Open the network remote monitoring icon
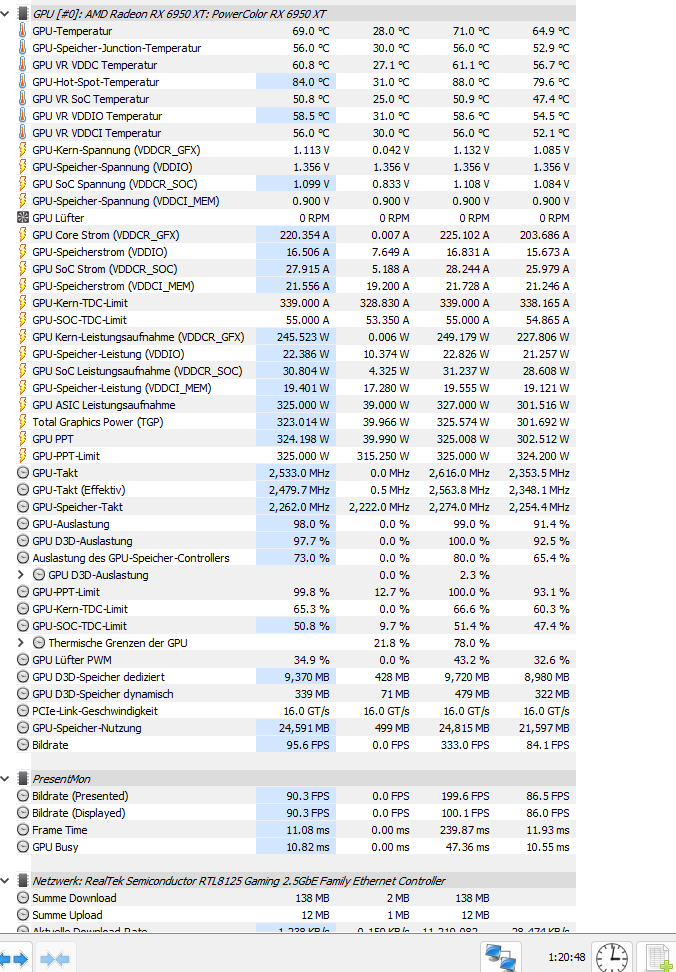 pos(501,958)
